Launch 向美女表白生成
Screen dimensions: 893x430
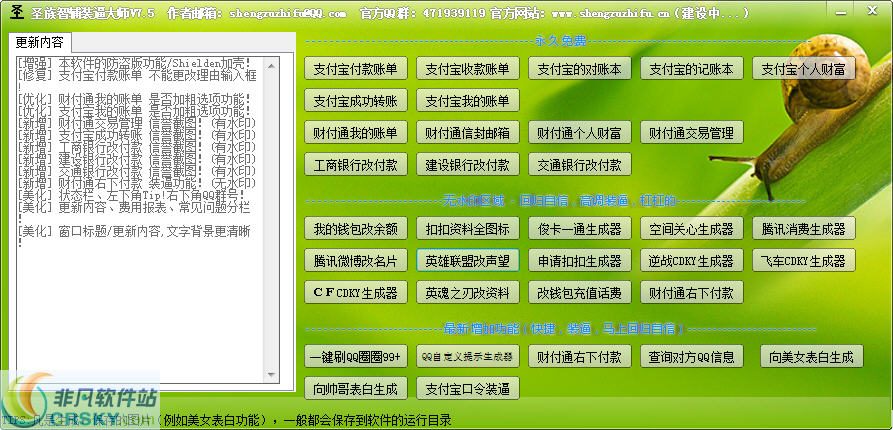click(x=812, y=356)
